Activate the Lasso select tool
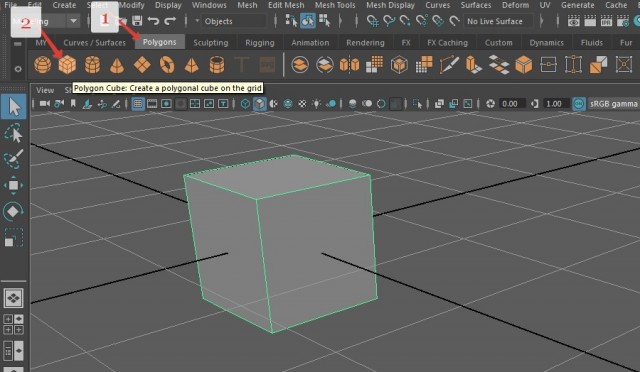This screenshot has height=372, width=640. coord(13,134)
